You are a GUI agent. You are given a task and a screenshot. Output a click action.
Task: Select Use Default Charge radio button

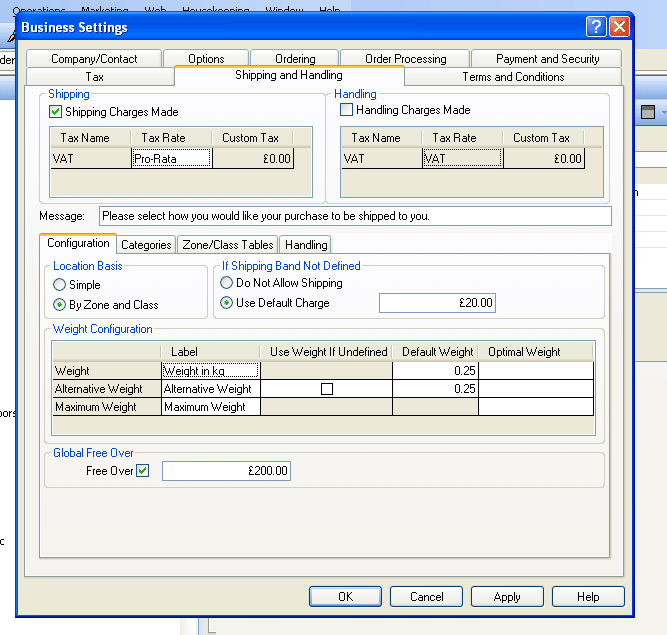(227, 303)
